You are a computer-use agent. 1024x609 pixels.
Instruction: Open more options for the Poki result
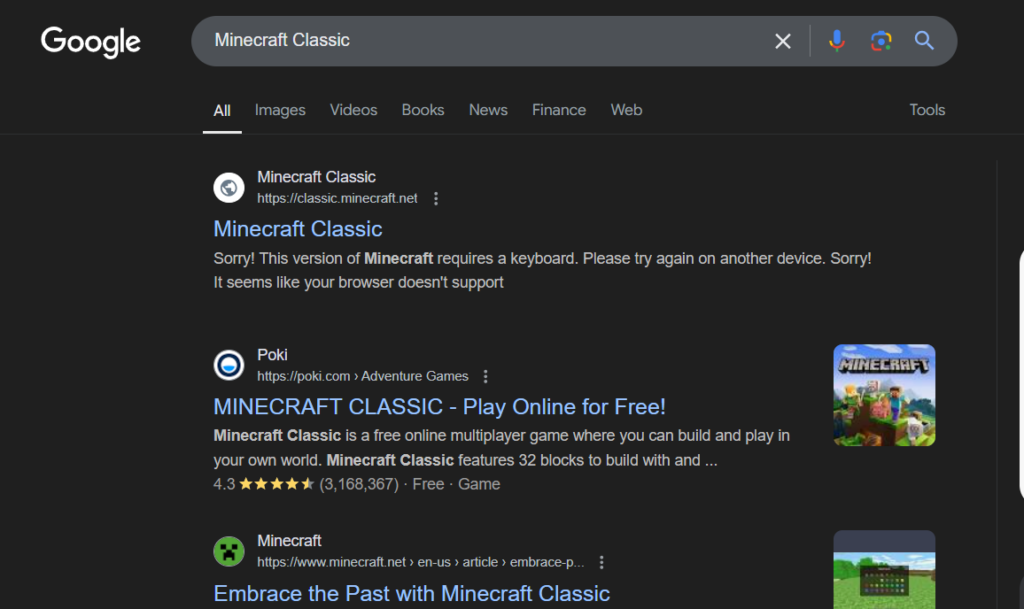click(485, 377)
